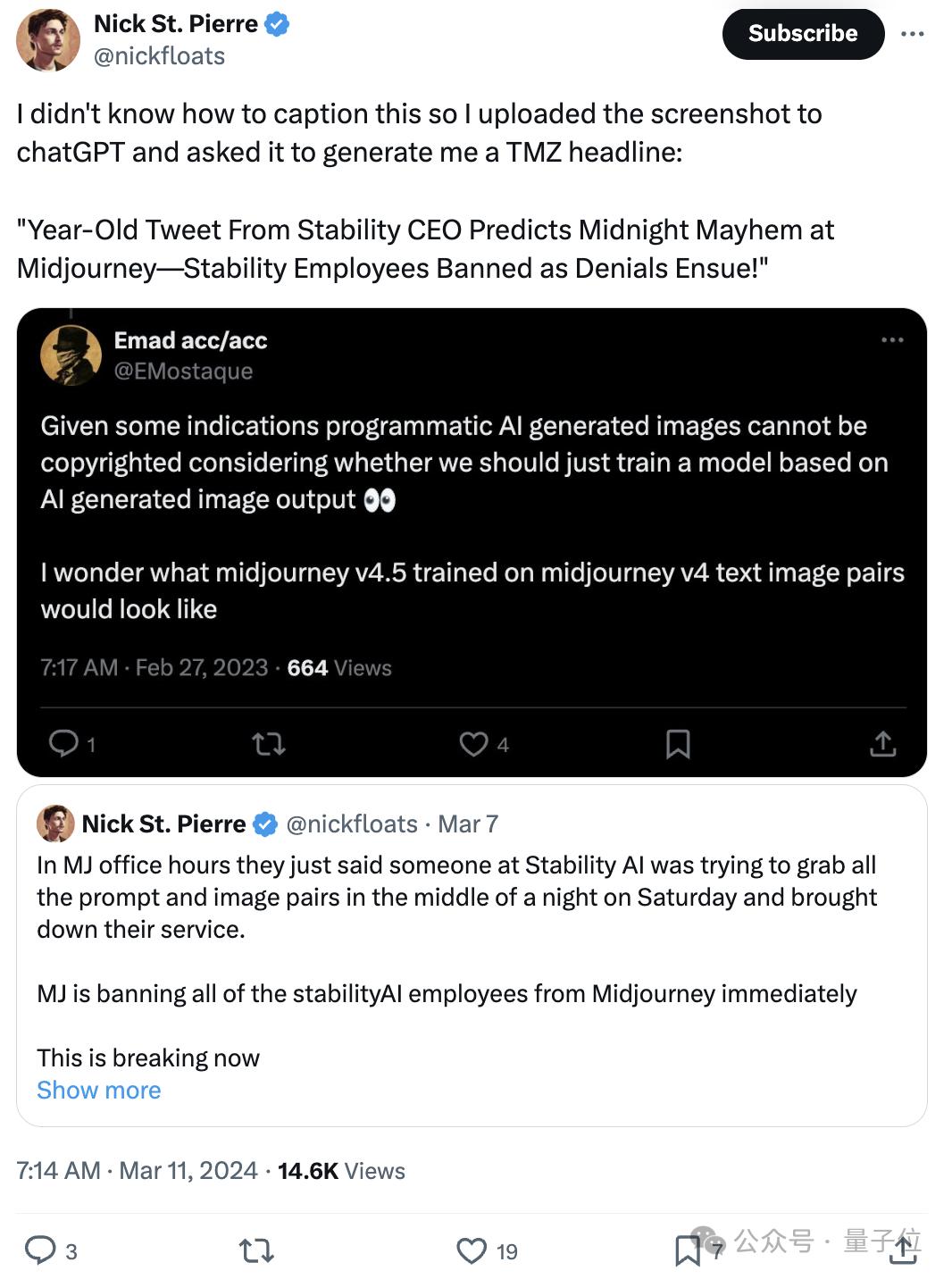Click the share icon in Emad's tweet
The image size is (952, 1279).
[882, 743]
